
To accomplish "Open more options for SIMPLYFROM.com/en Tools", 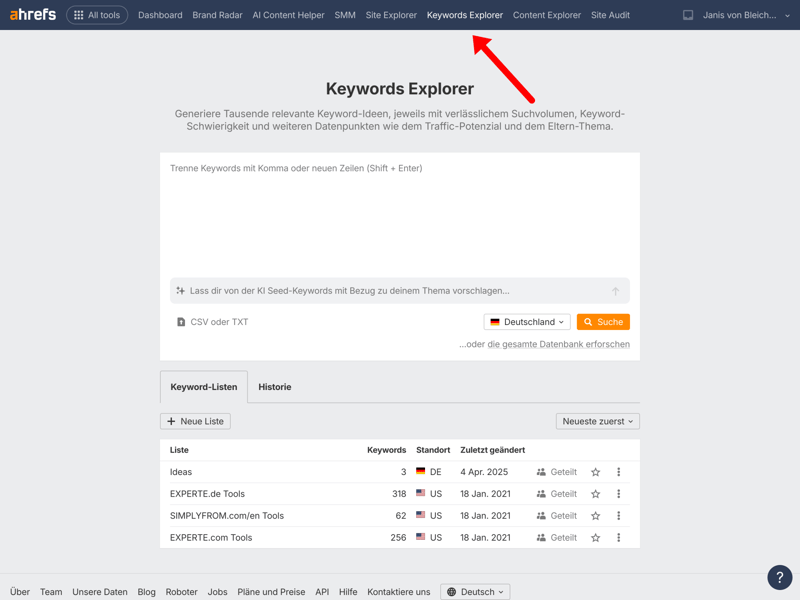I will [618, 516].
